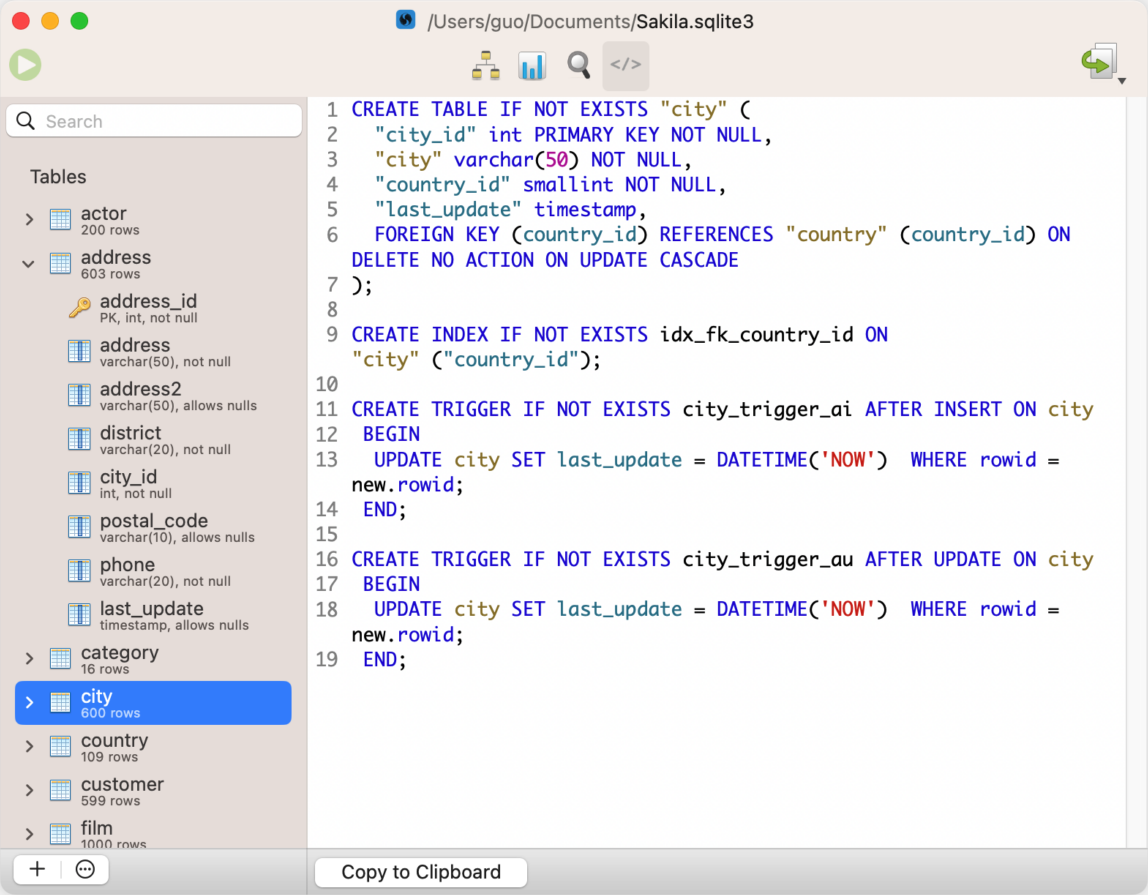
Task: Open the structure diagram view icon
Action: (485, 66)
